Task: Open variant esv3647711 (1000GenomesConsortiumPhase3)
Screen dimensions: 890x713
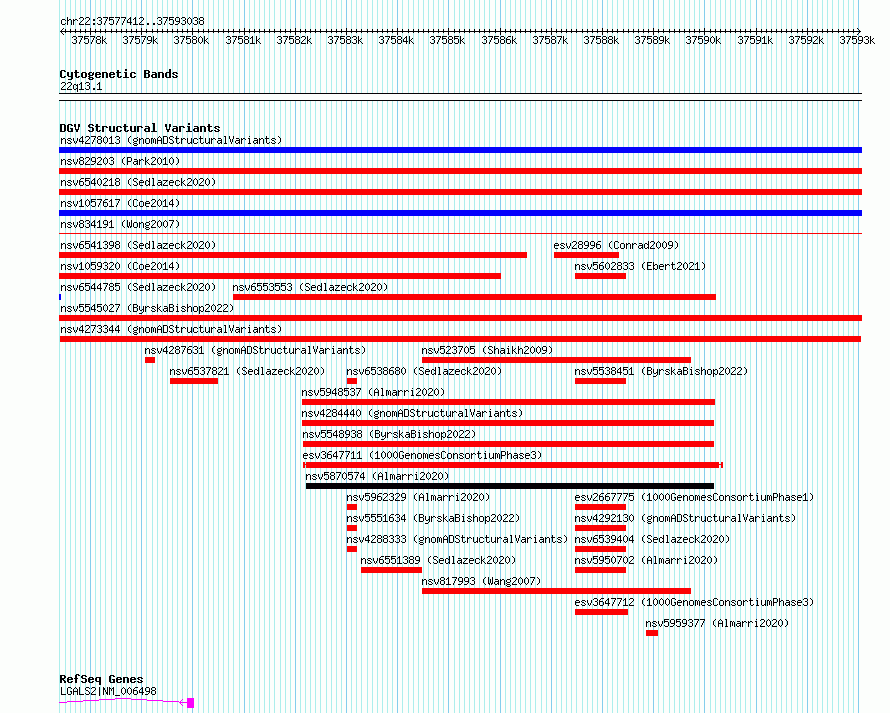Action: (422, 455)
